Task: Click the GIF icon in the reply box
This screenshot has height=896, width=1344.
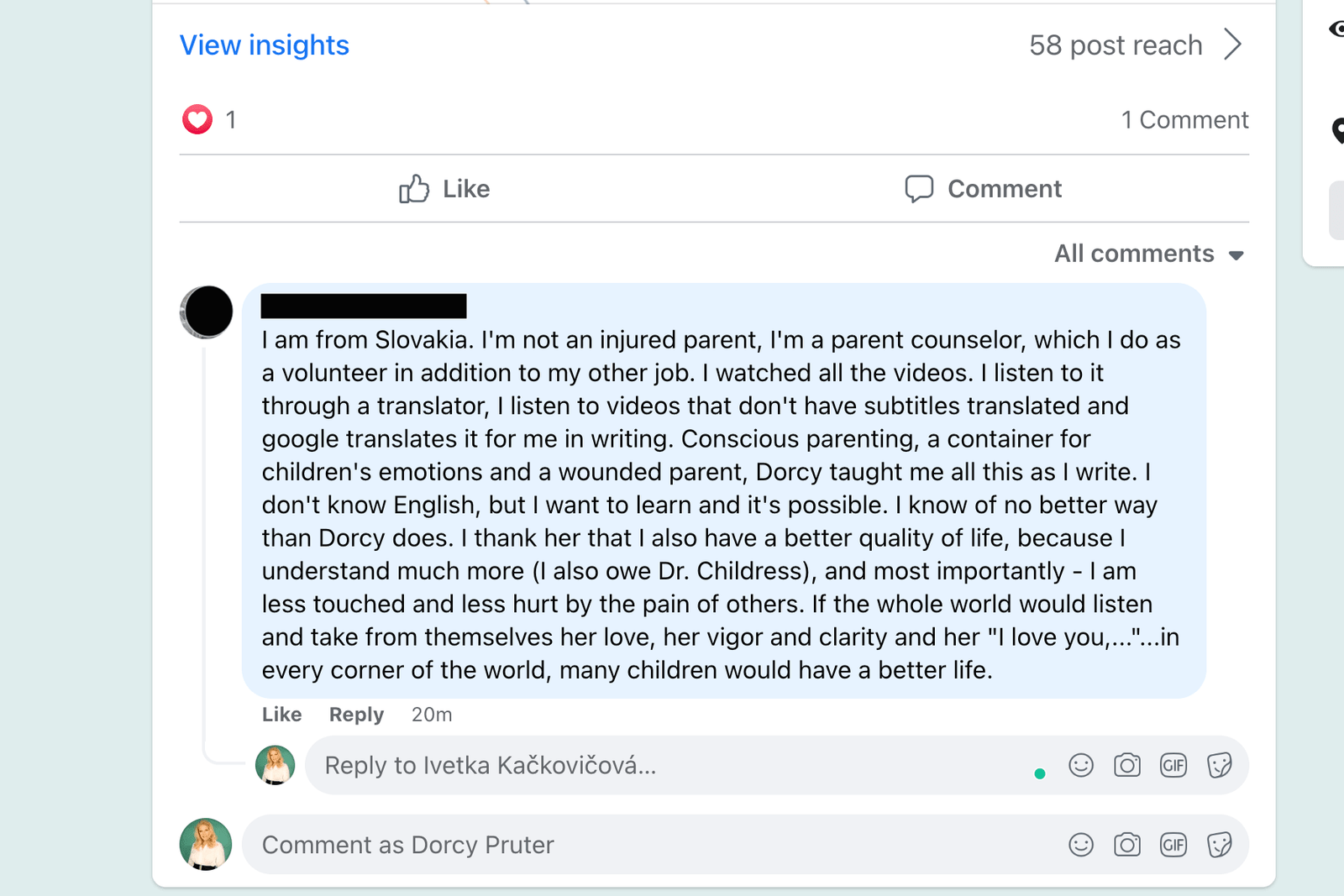Action: coord(1173,765)
